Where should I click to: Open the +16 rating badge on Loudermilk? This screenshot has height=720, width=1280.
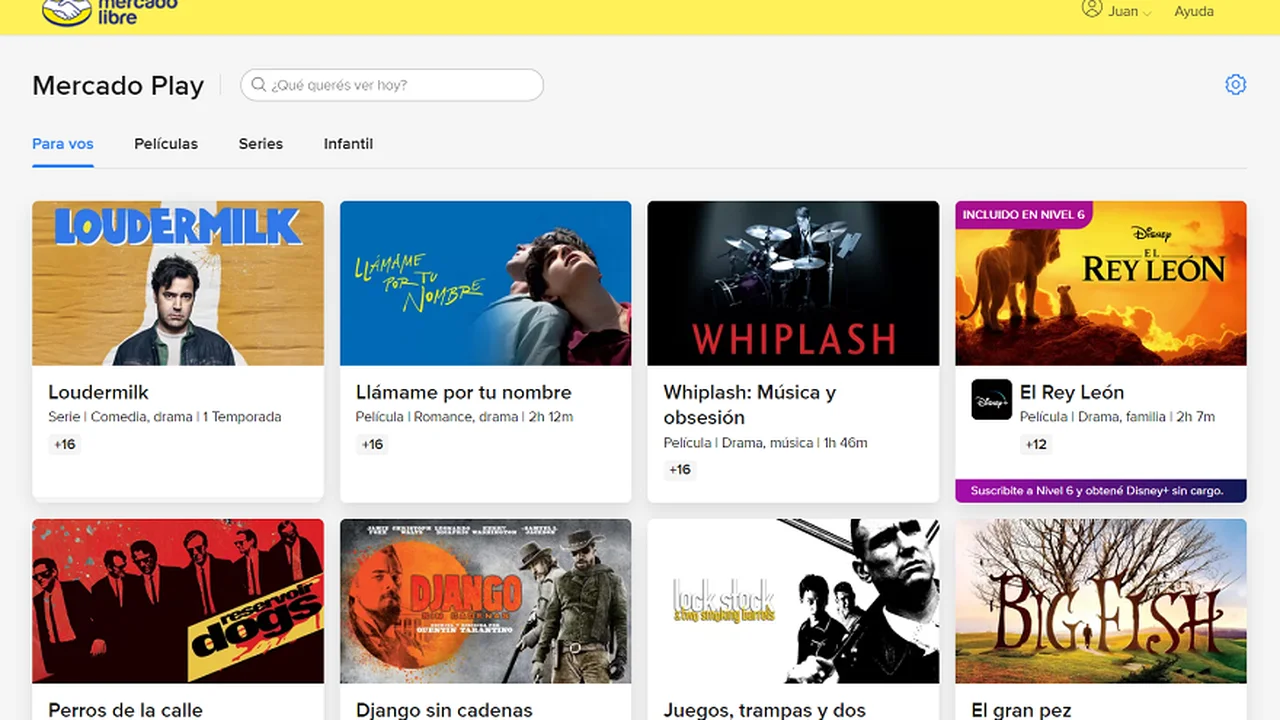point(64,444)
